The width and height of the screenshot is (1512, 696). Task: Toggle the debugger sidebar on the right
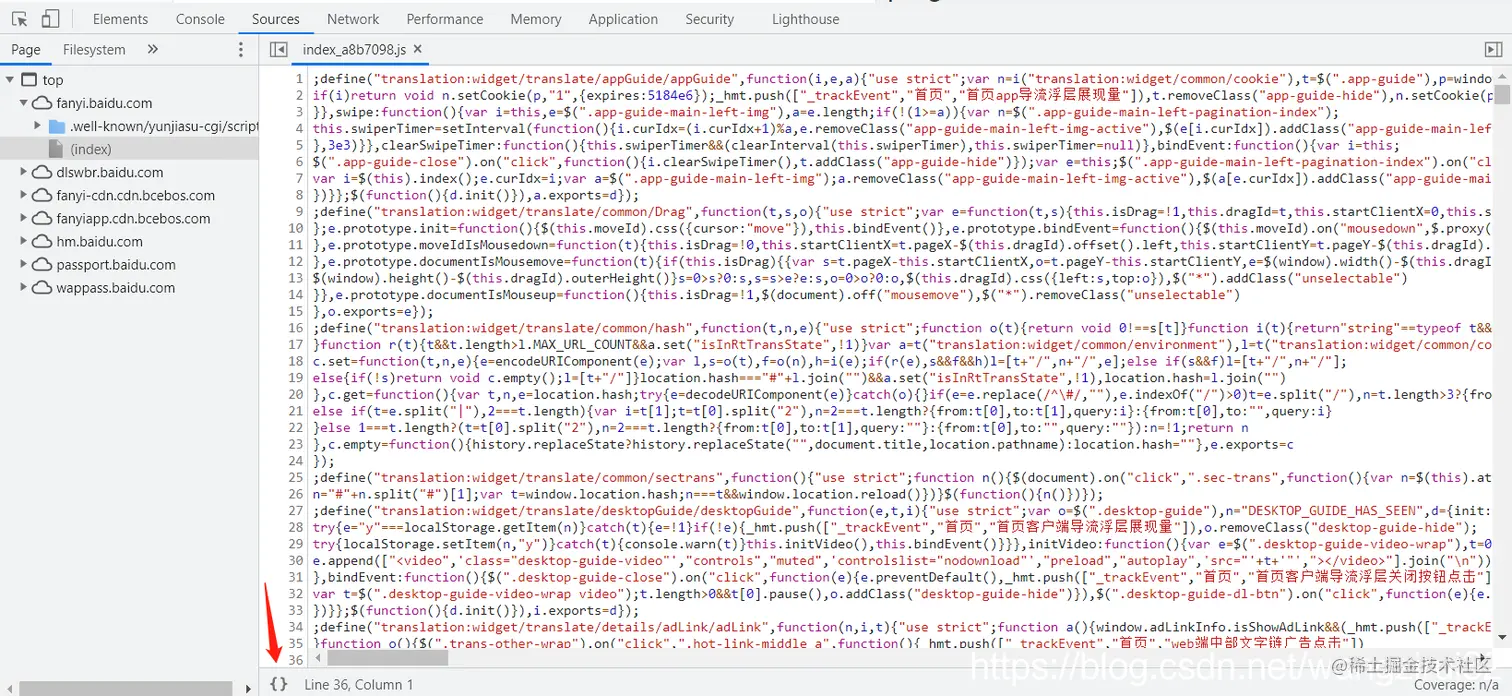(1493, 49)
